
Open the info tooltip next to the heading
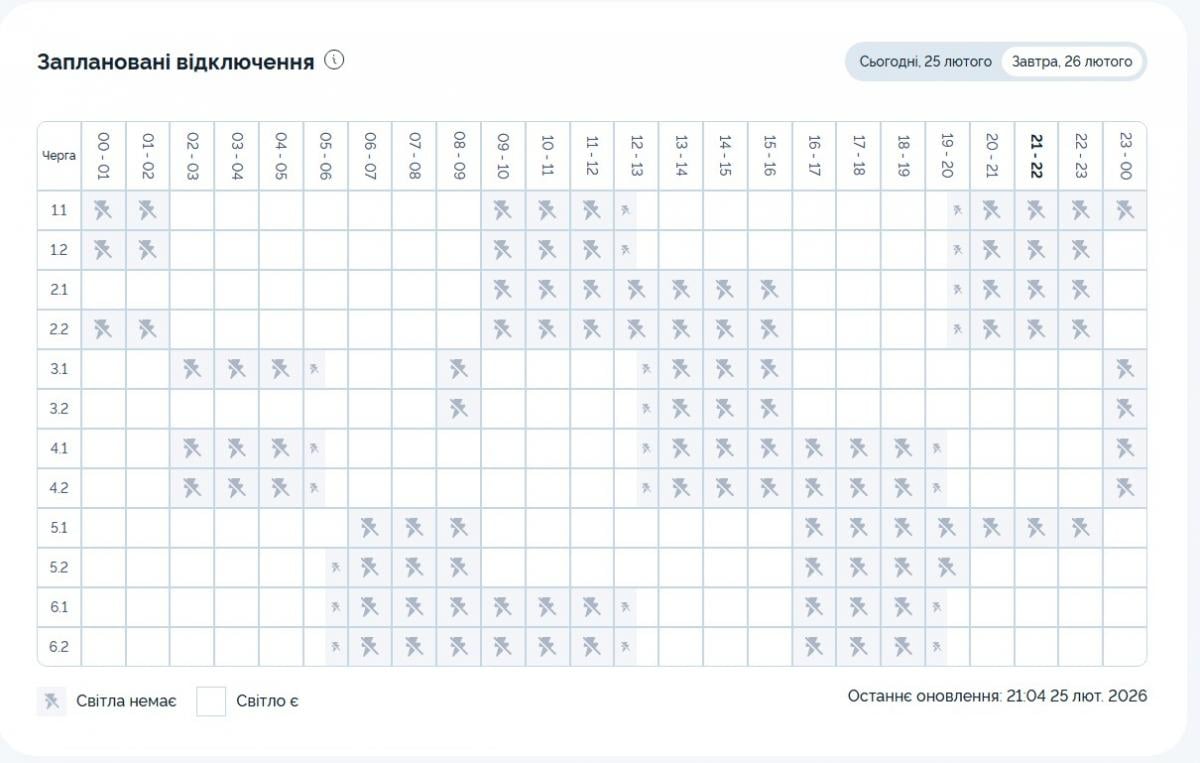334,60
